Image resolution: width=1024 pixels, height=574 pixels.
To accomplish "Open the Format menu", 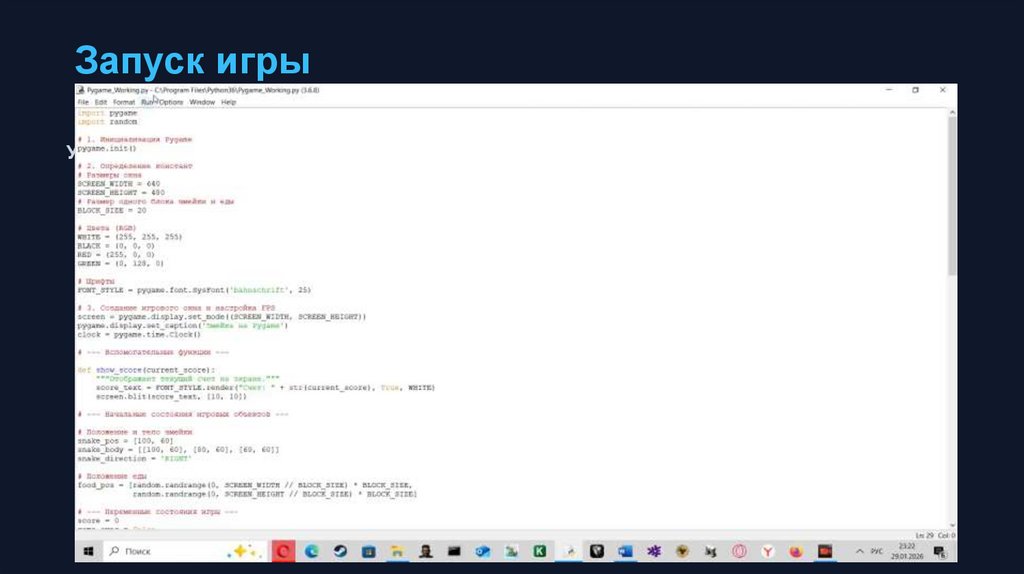I will (123, 103).
